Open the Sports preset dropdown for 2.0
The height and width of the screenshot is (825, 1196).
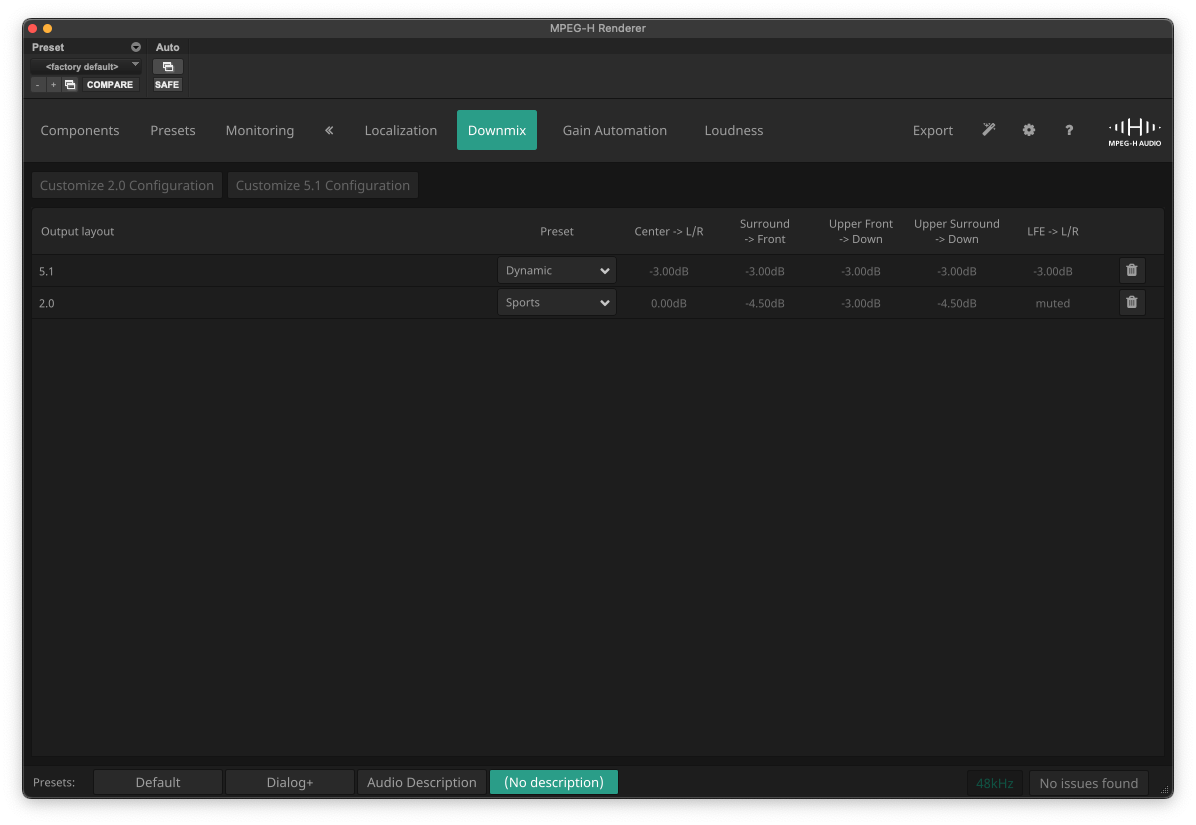point(557,303)
